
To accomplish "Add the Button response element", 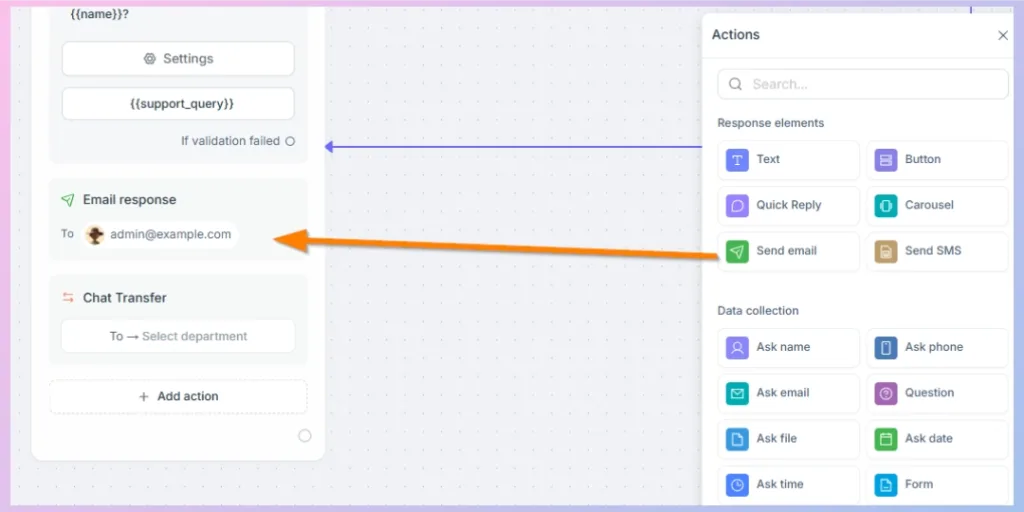I will click(x=937, y=160).
